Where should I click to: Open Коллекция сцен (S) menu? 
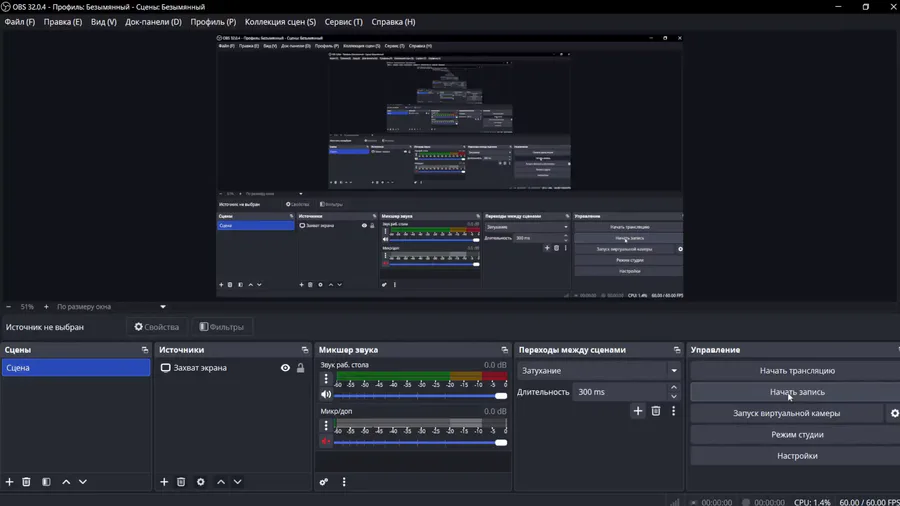(280, 22)
